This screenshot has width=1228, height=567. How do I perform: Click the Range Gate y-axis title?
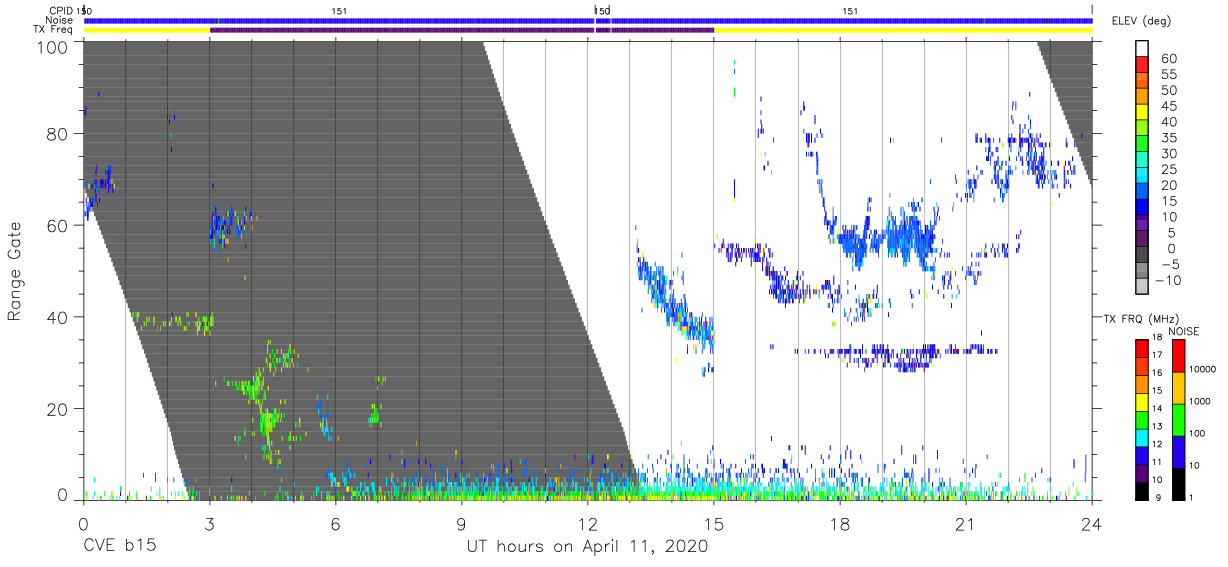(15, 271)
